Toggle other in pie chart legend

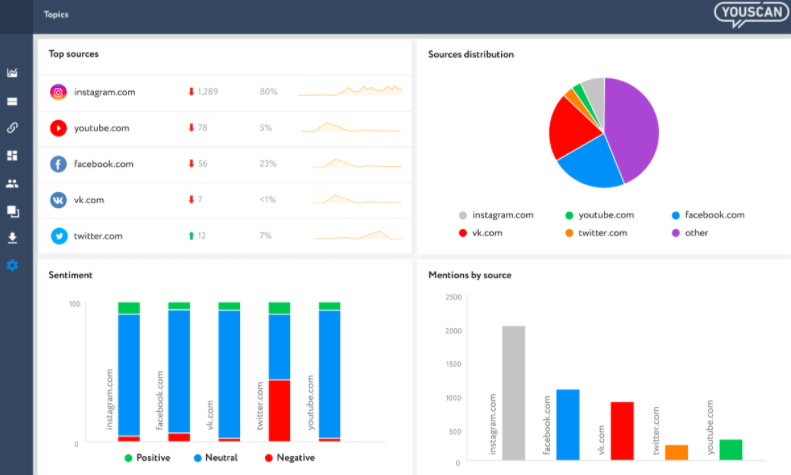pyautogui.click(x=690, y=233)
